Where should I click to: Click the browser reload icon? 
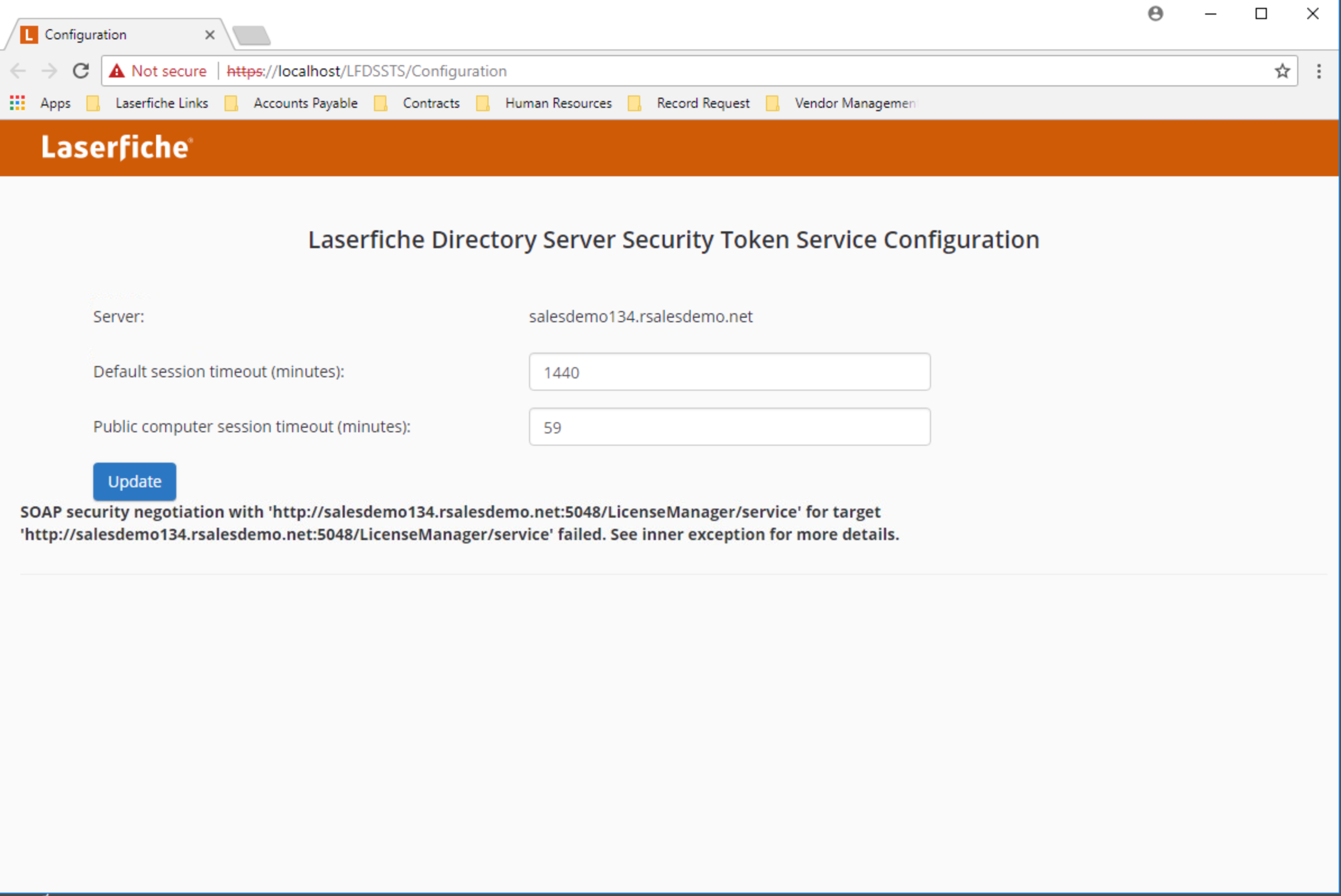pos(81,71)
